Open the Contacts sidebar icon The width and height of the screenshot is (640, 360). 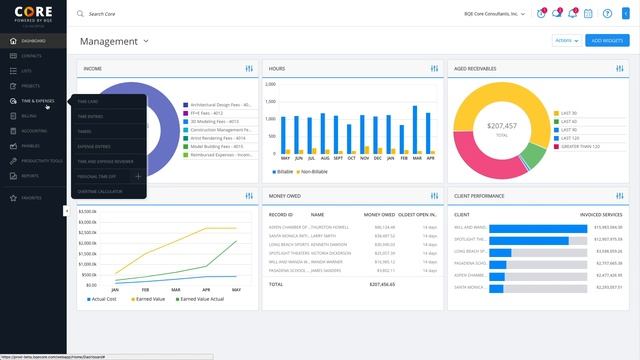tap(13, 56)
